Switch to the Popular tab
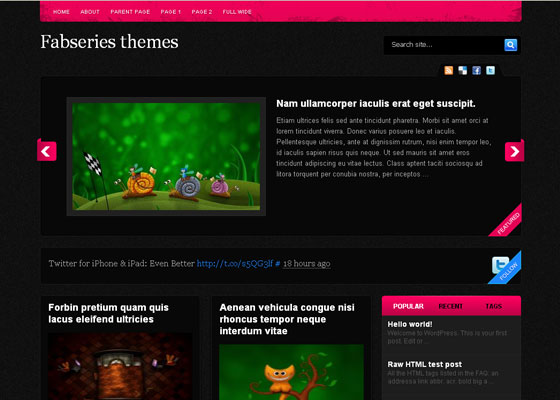560x400 pixels. (x=408, y=306)
